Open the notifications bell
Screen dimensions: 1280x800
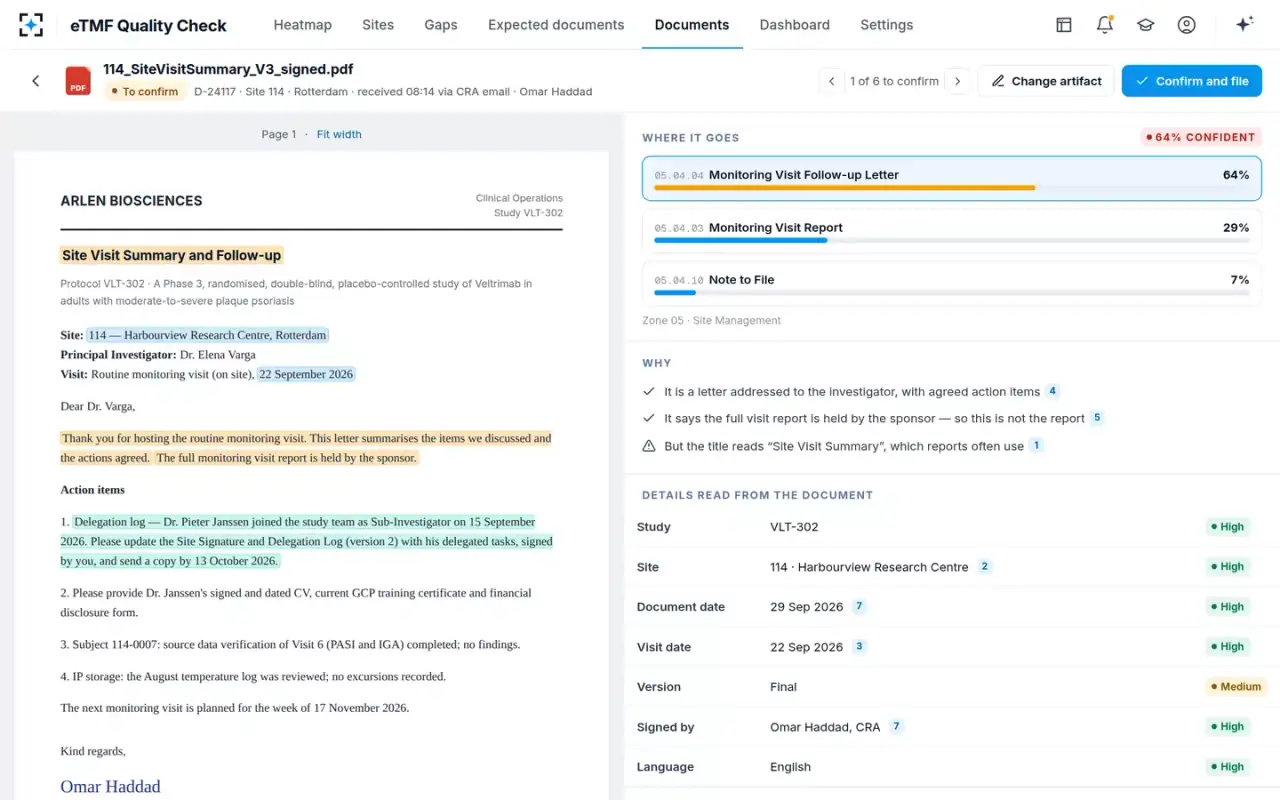pyautogui.click(x=1105, y=25)
